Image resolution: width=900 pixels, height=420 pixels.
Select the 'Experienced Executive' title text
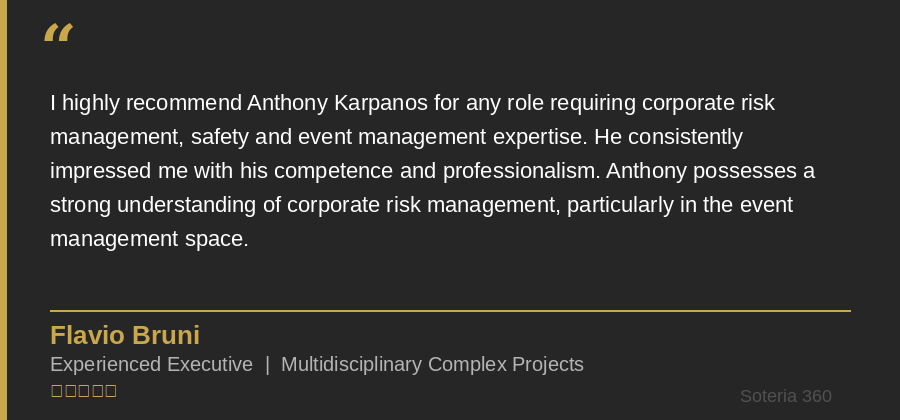[151, 365]
